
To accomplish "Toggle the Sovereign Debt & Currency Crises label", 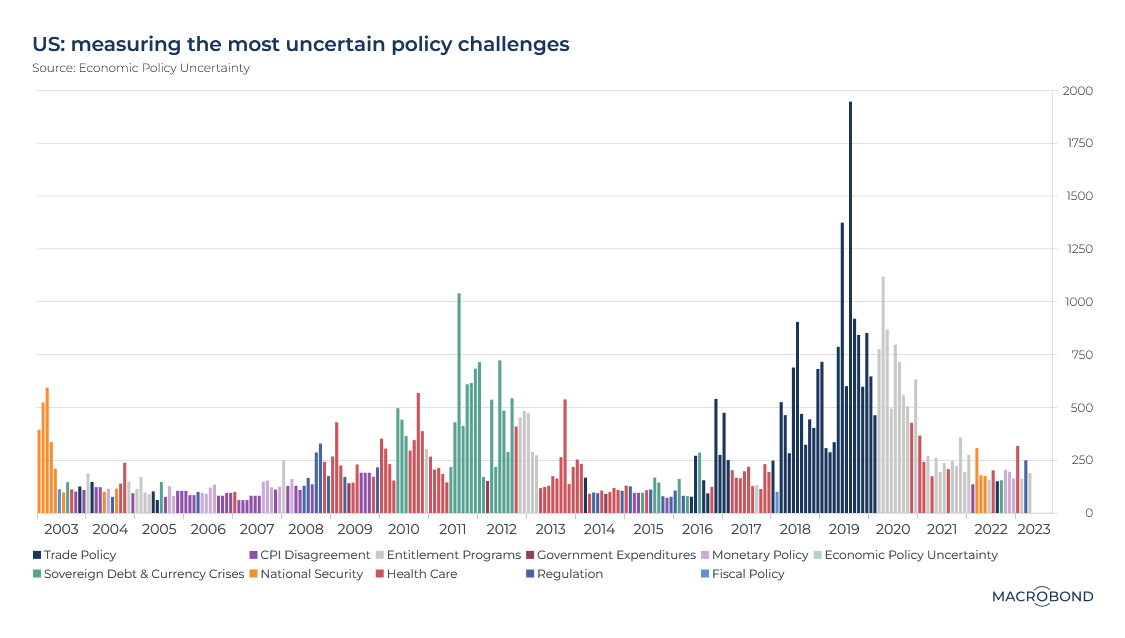I will 144,574.
